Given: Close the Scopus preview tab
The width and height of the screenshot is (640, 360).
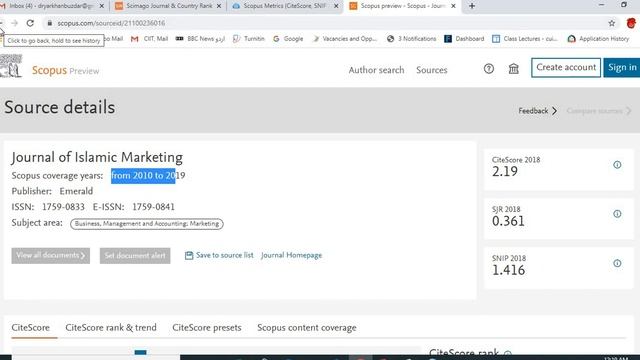Looking at the screenshot, I should pos(453,6).
